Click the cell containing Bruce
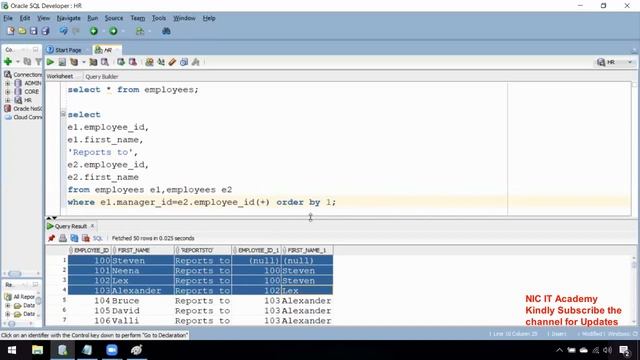 point(142,301)
